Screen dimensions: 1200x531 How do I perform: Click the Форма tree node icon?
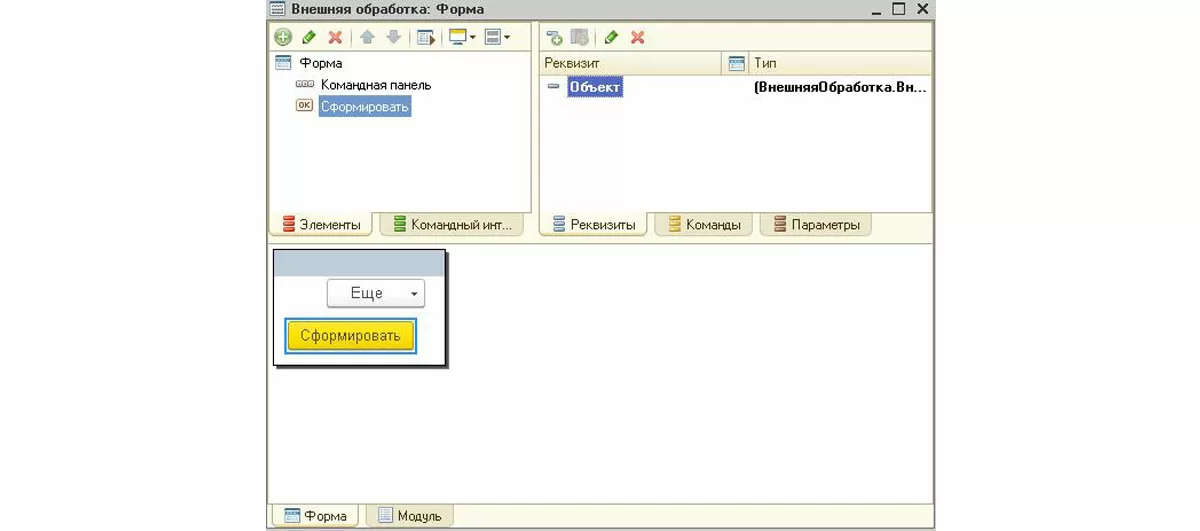point(283,63)
